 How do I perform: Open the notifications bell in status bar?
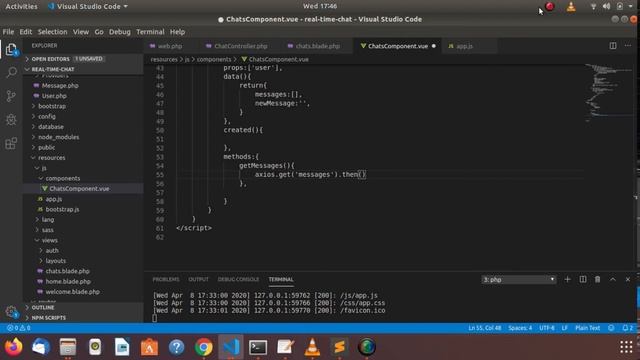627,328
